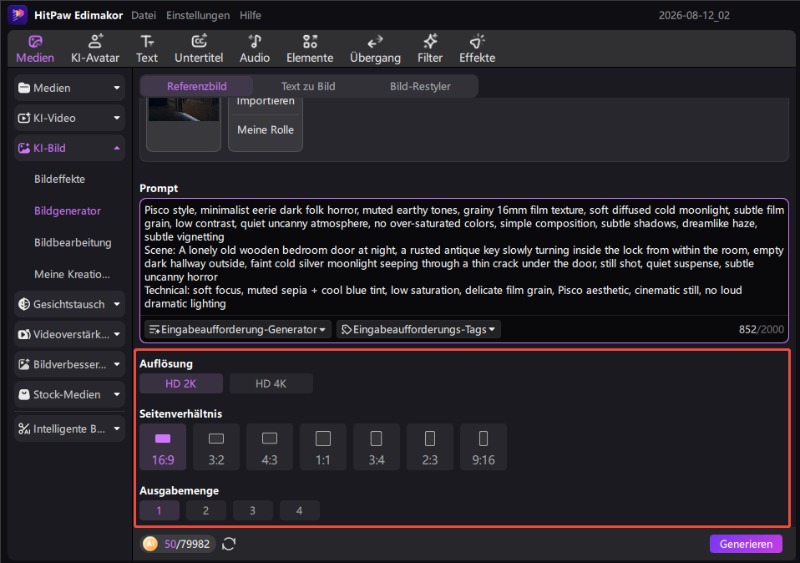Set Ausgabemenge to 1
This screenshot has width=800, height=563.
click(x=159, y=510)
